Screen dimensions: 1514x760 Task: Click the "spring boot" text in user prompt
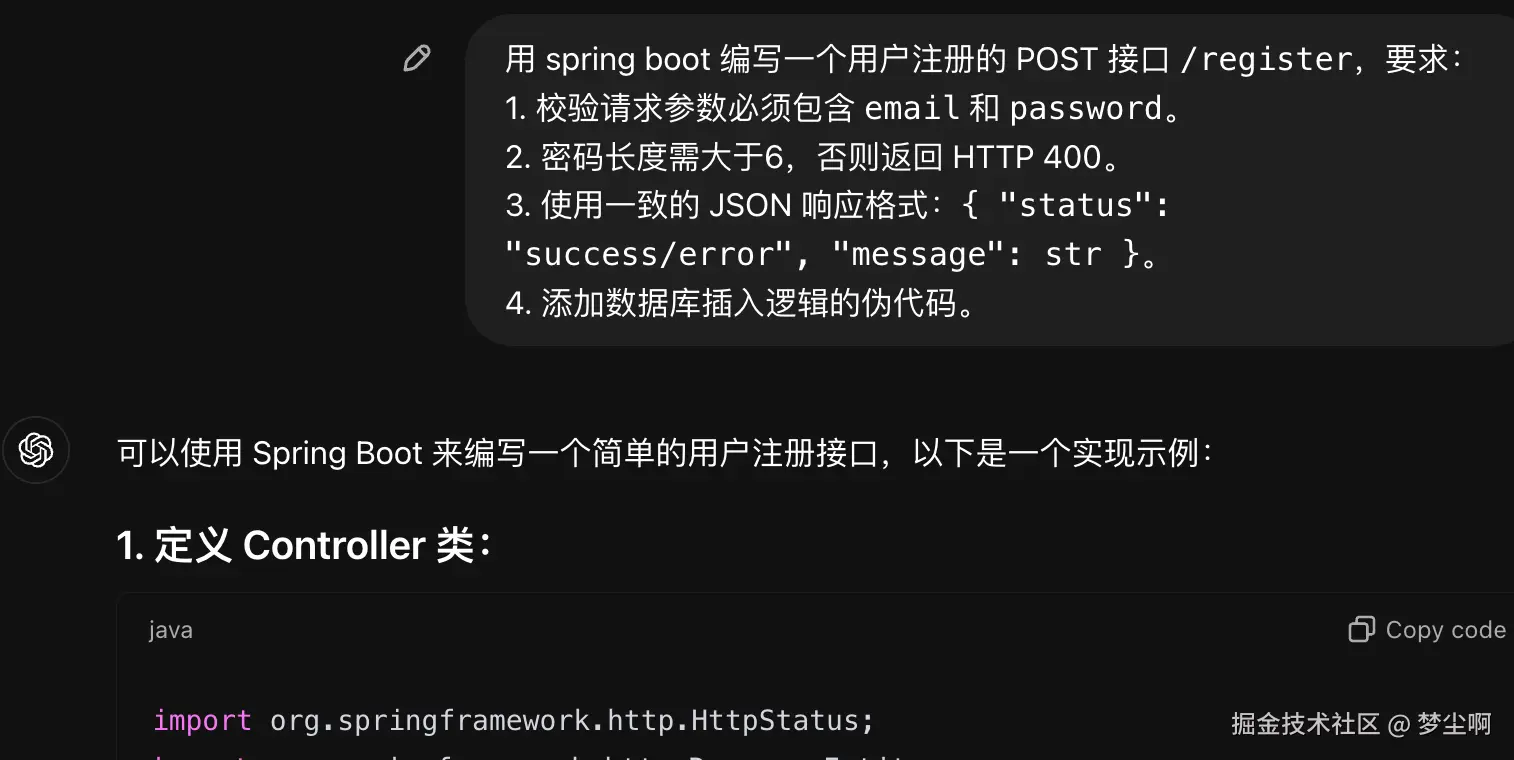coord(628,60)
